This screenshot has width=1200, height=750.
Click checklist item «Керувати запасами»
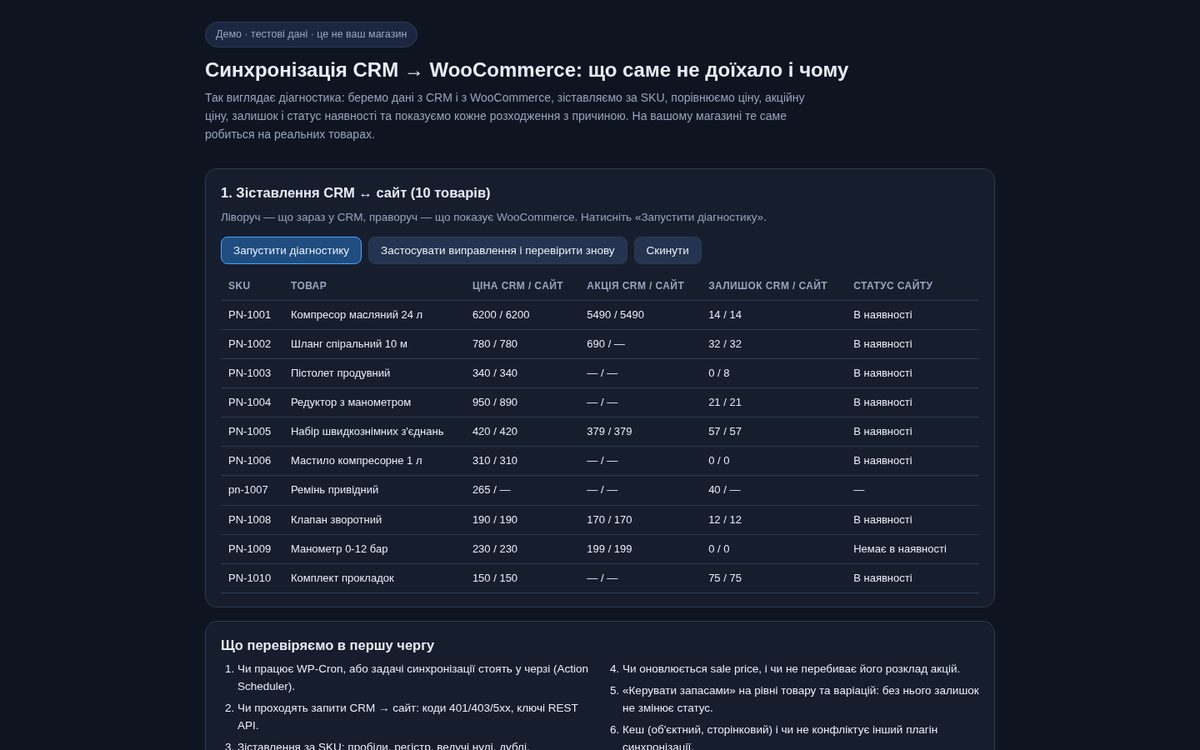point(800,699)
